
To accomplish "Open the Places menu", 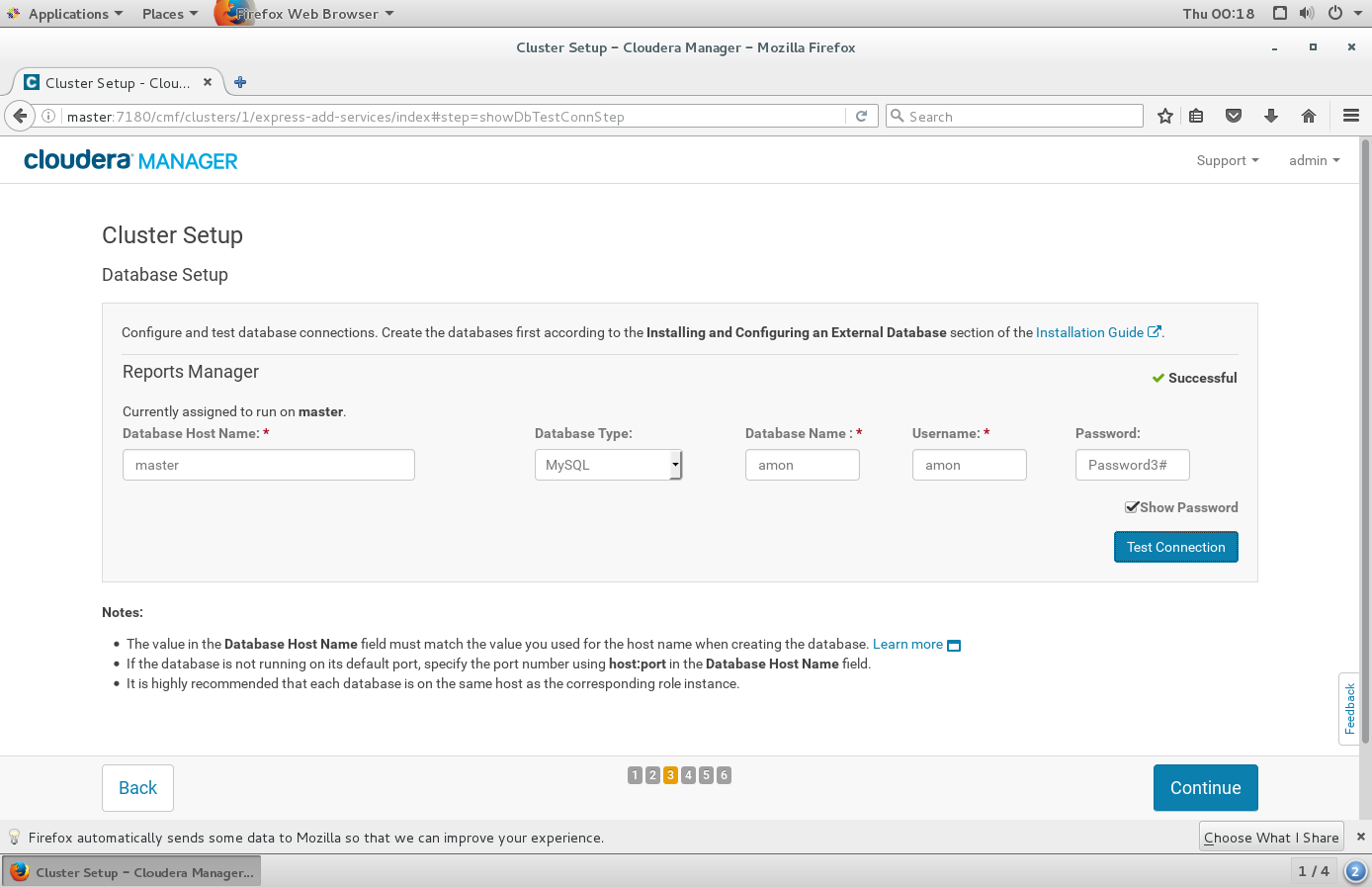I will [x=169, y=14].
